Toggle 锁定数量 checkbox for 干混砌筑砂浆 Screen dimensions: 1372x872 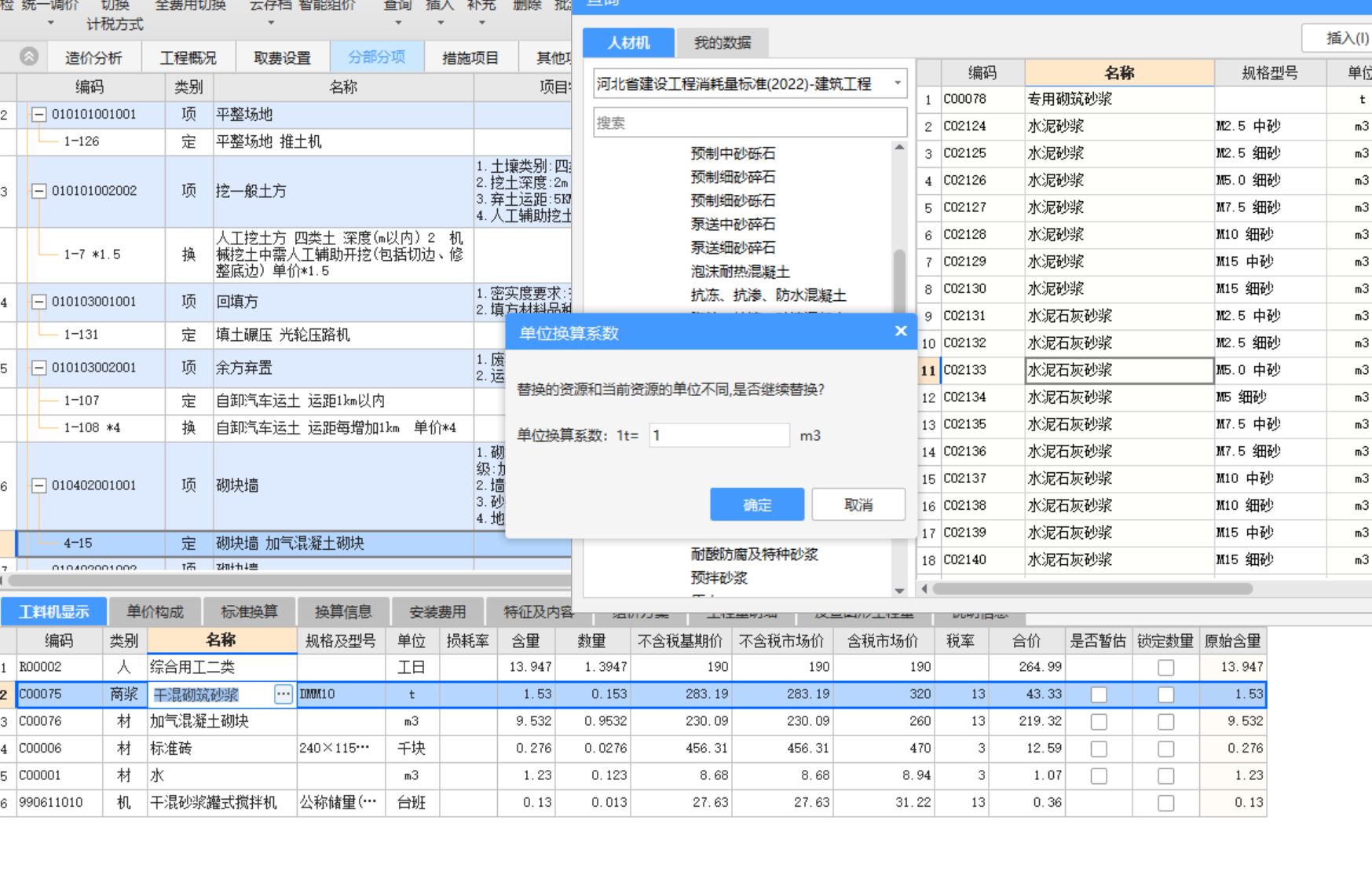(1166, 694)
